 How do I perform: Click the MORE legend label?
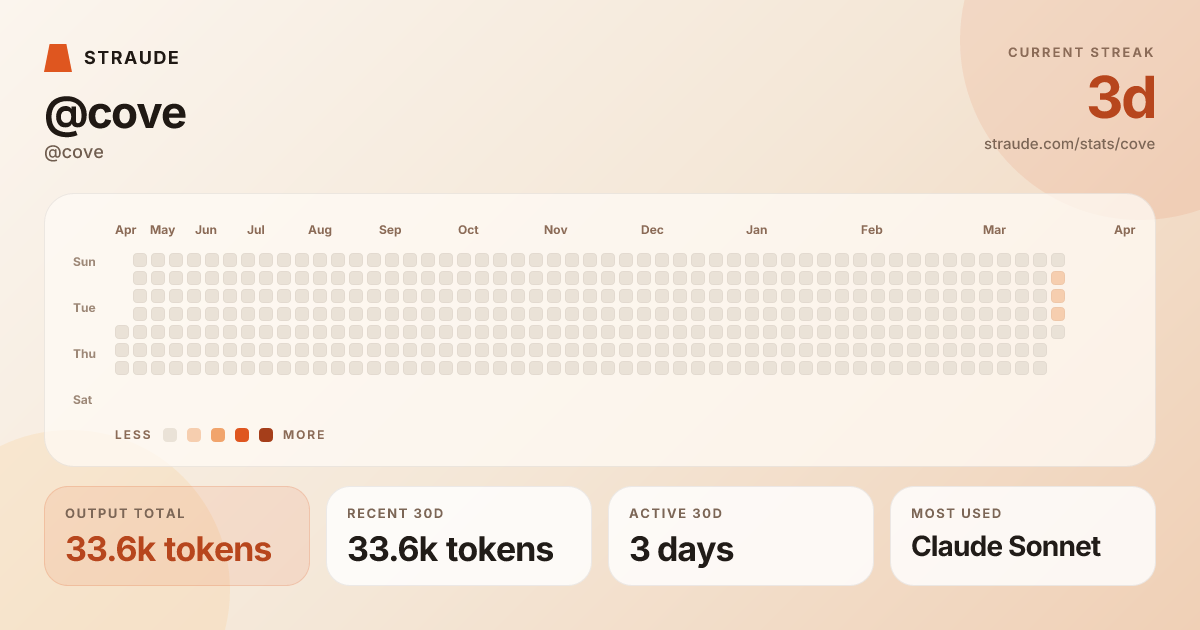[304, 435]
